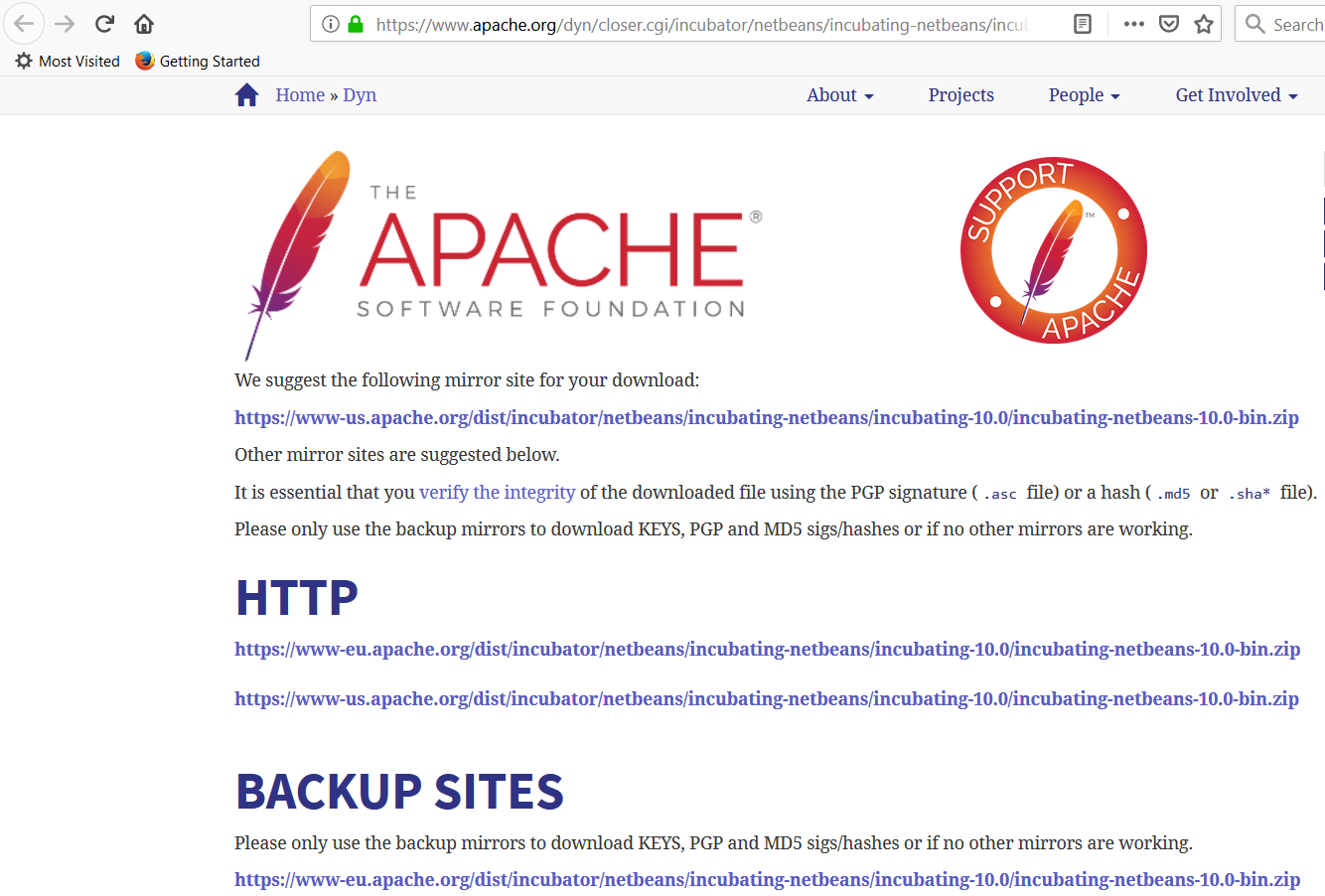
Task: Bookmark this page with the star icon
Action: tap(1204, 24)
